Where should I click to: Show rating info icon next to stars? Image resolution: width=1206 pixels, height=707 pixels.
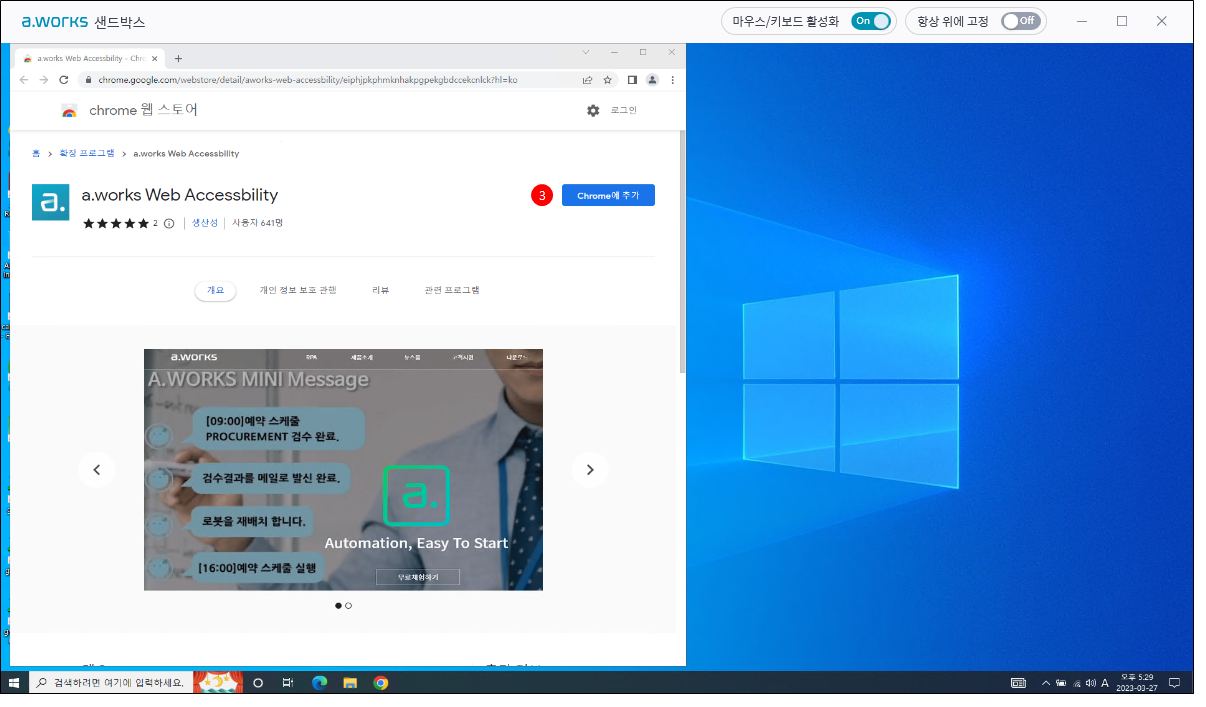pyautogui.click(x=169, y=223)
